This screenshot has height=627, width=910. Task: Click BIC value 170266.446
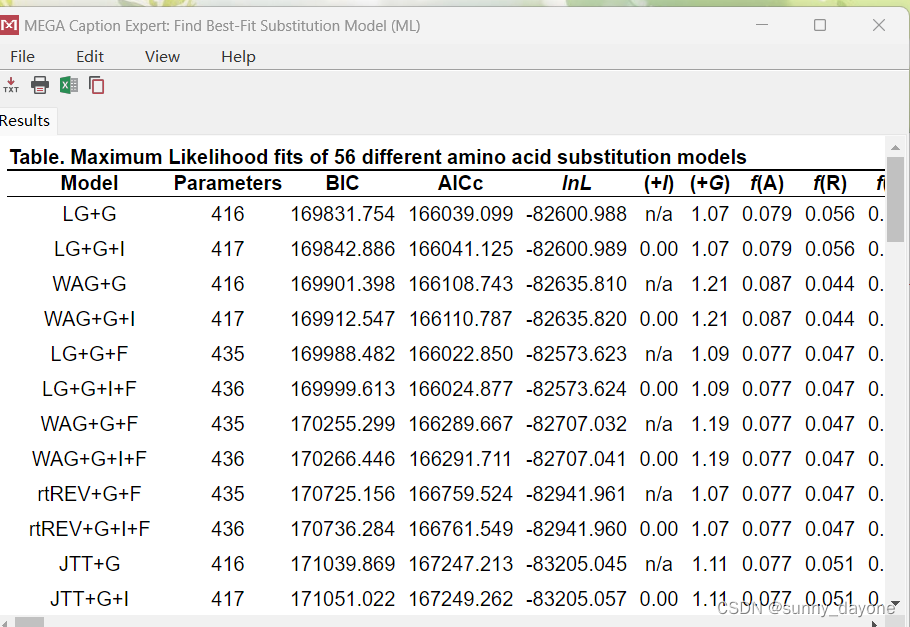(x=342, y=459)
